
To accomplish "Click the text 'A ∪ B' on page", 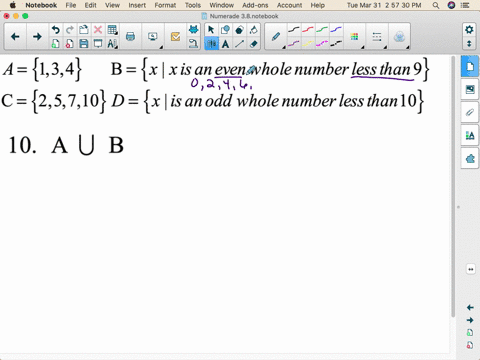I will pos(87,145).
